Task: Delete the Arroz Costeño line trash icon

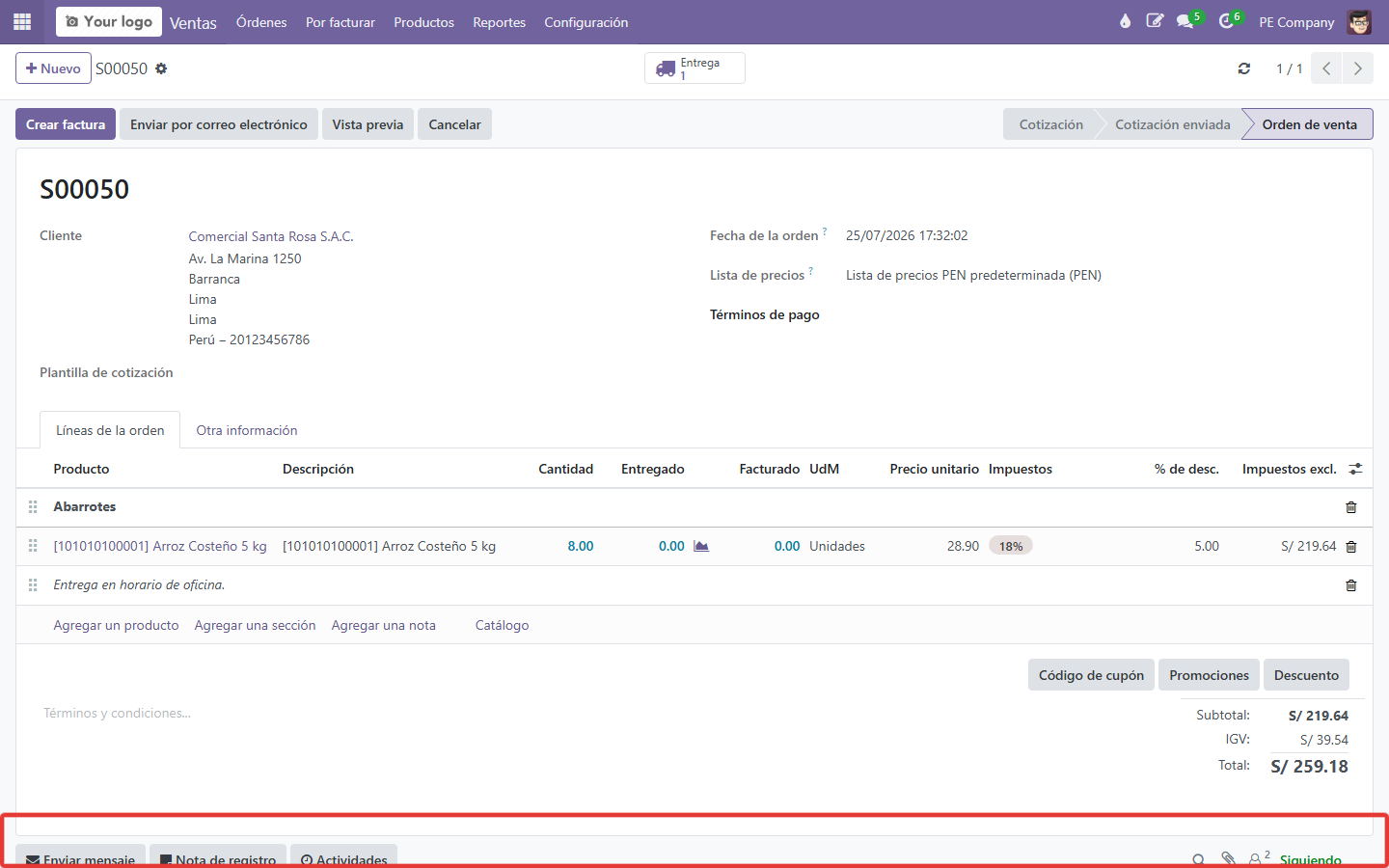Action: [x=1350, y=547]
